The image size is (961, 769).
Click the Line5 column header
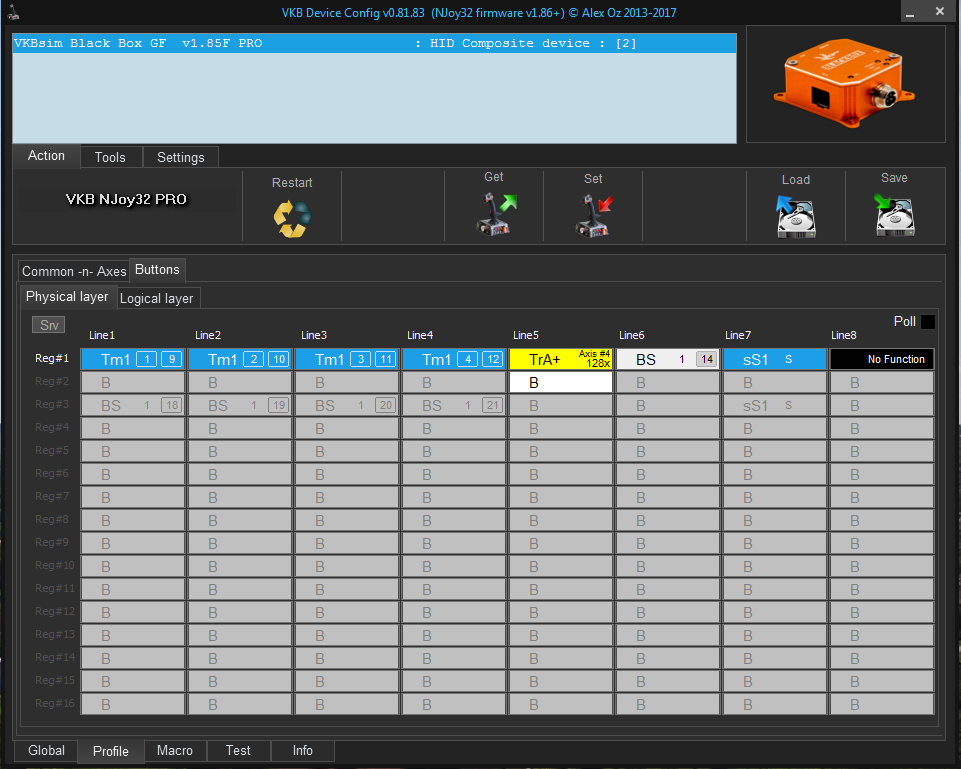(526, 335)
